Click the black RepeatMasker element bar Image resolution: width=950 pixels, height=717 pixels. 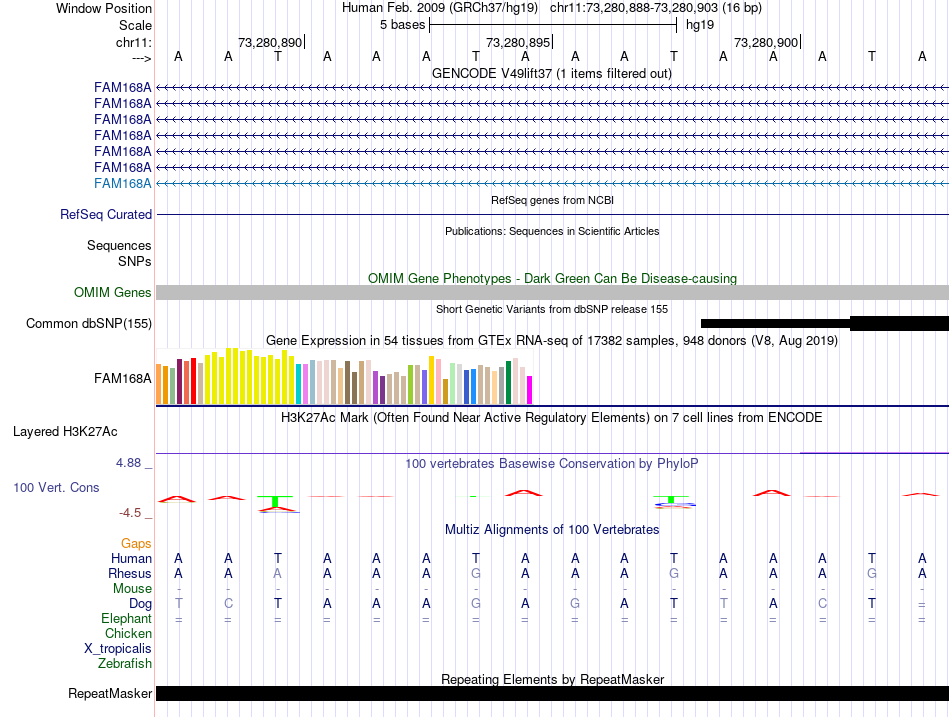552,693
